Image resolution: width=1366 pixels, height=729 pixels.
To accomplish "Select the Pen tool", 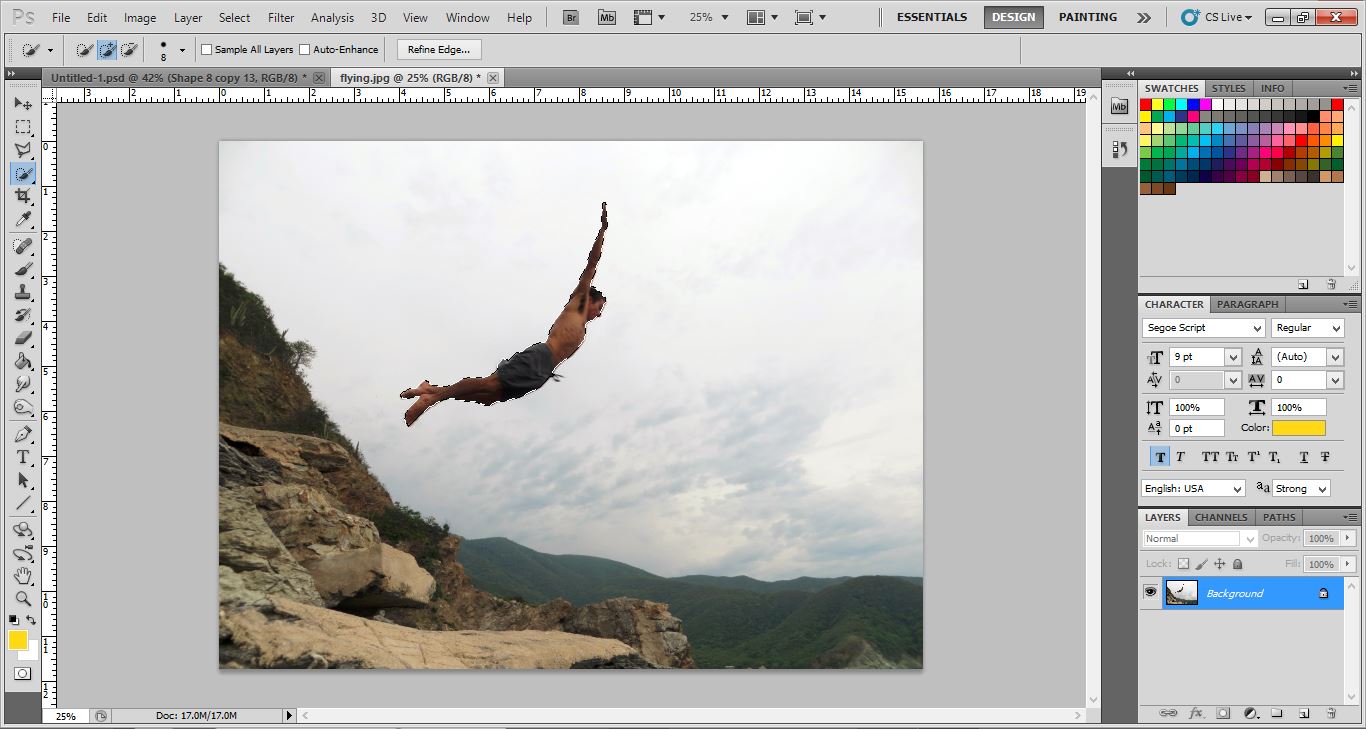I will click(x=22, y=434).
